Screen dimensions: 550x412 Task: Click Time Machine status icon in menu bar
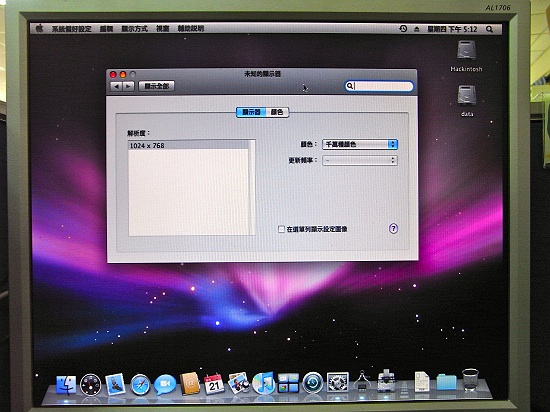[403, 29]
